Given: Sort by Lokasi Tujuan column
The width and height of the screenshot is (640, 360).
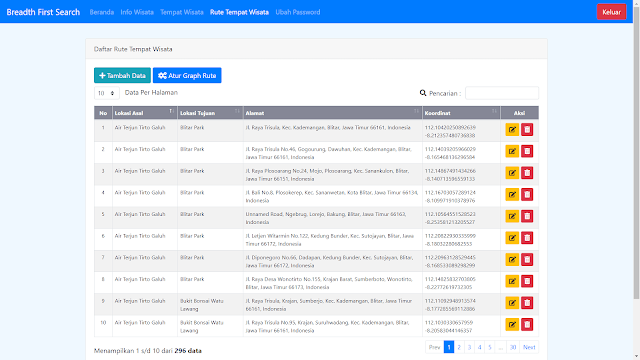Looking at the screenshot, I should pos(210,113).
